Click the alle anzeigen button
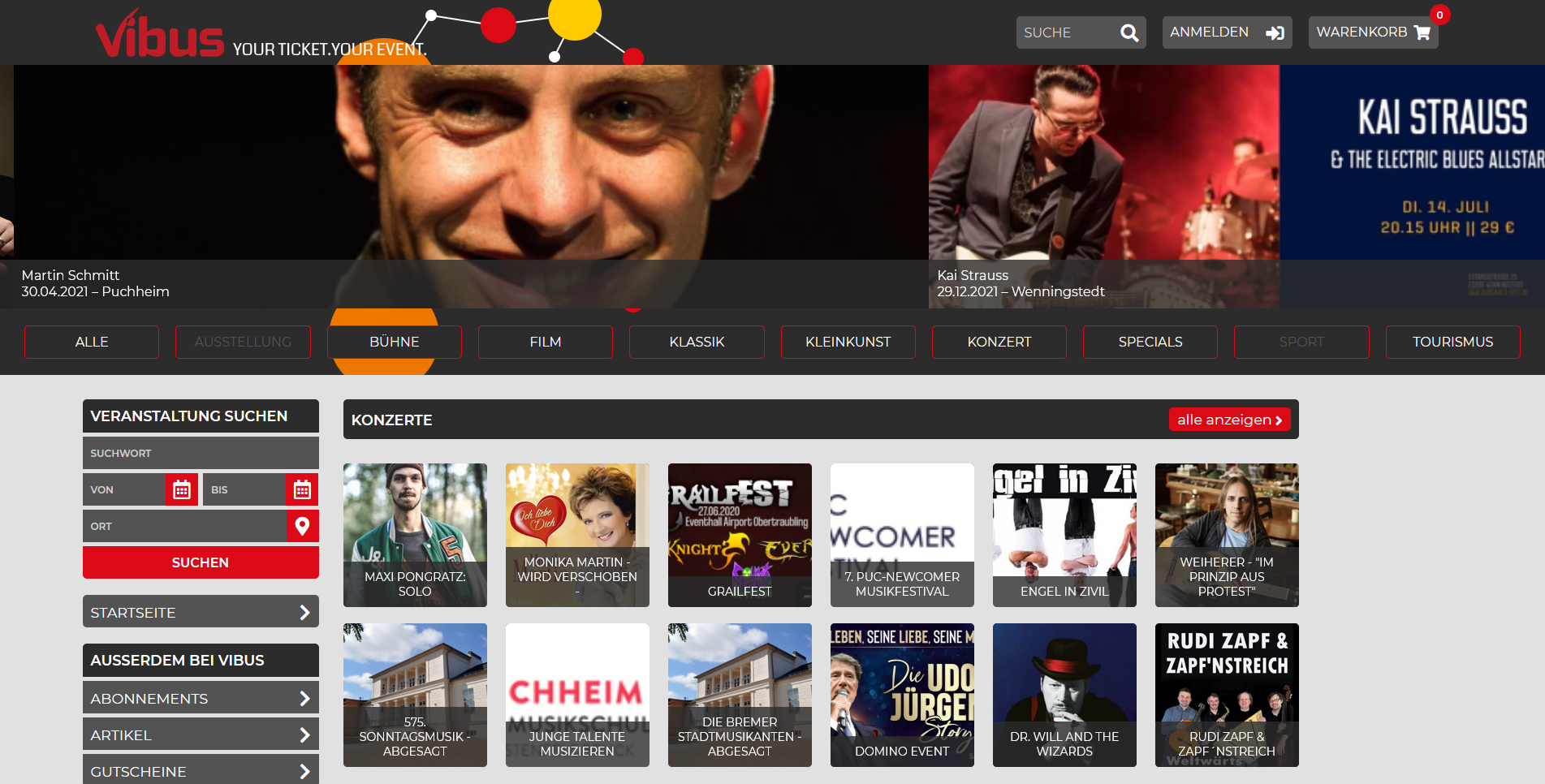 [1229, 420]
